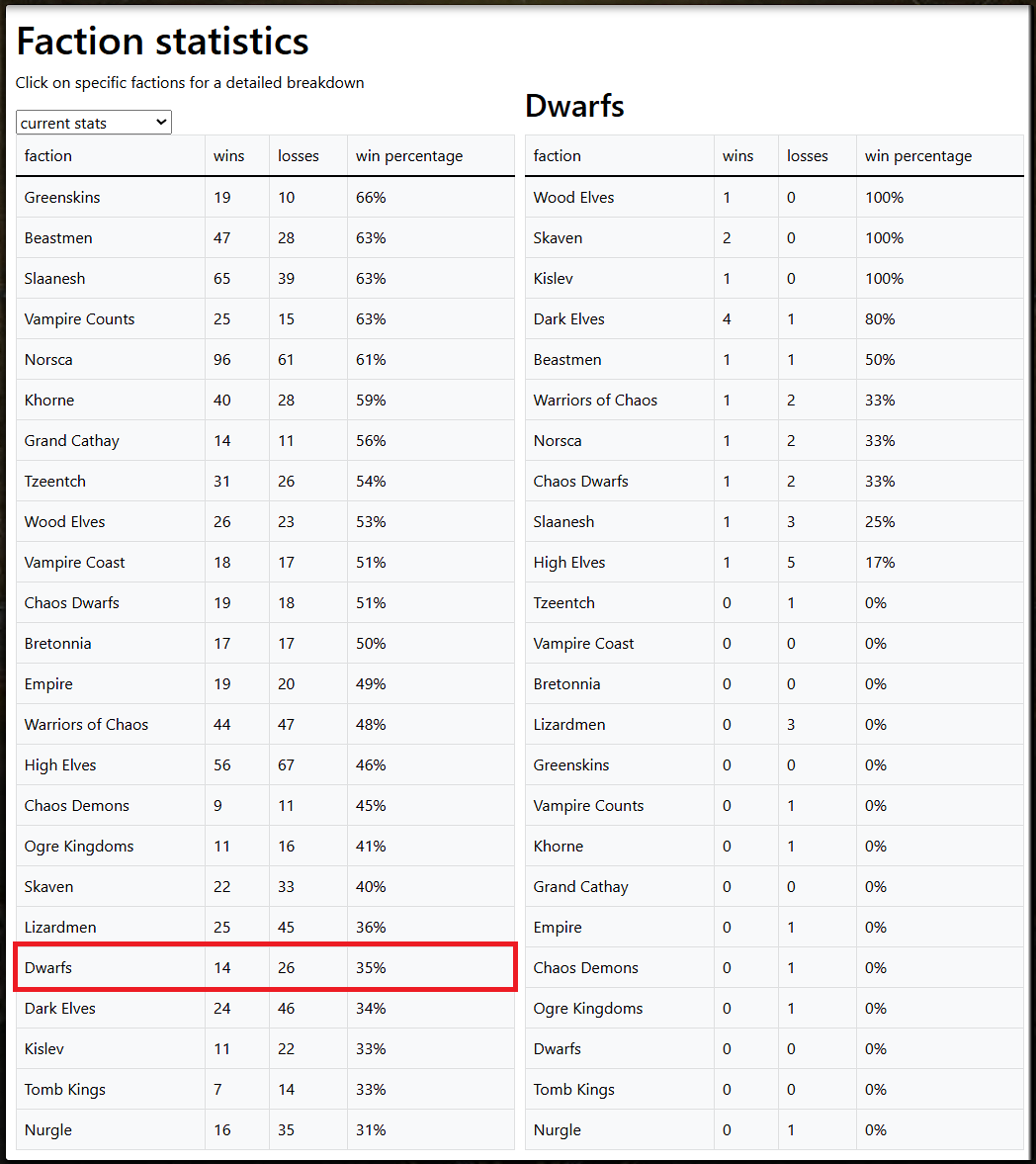Open Empire row with 19 wins
The width and height of the screenshot is (1036, 1164).
266,683
